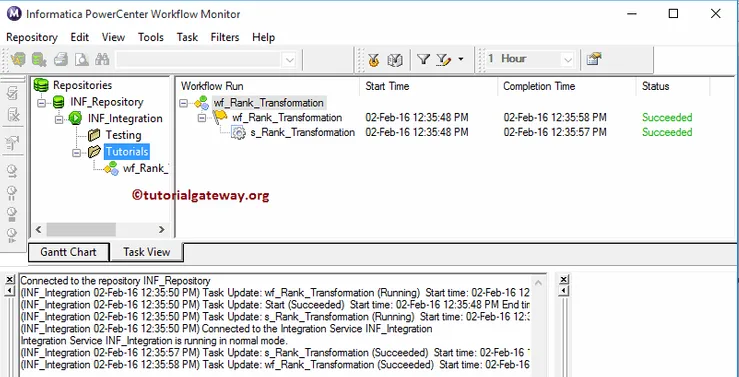Sort by Completion Time column header
The width and height of the screenshot is (739, 377).
tap(567, 86)
